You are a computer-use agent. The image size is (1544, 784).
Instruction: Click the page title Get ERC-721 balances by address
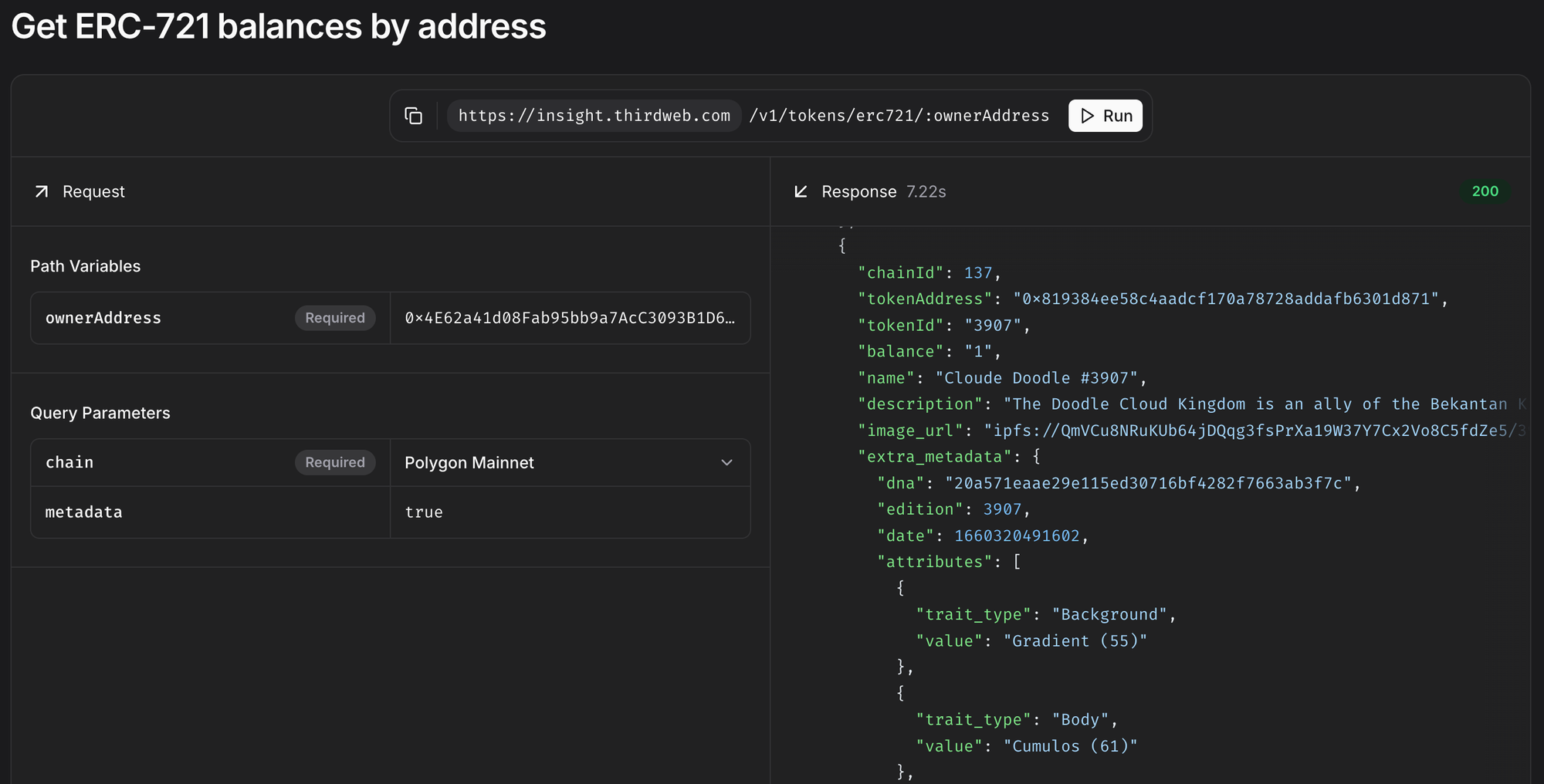tap(279, 26)
